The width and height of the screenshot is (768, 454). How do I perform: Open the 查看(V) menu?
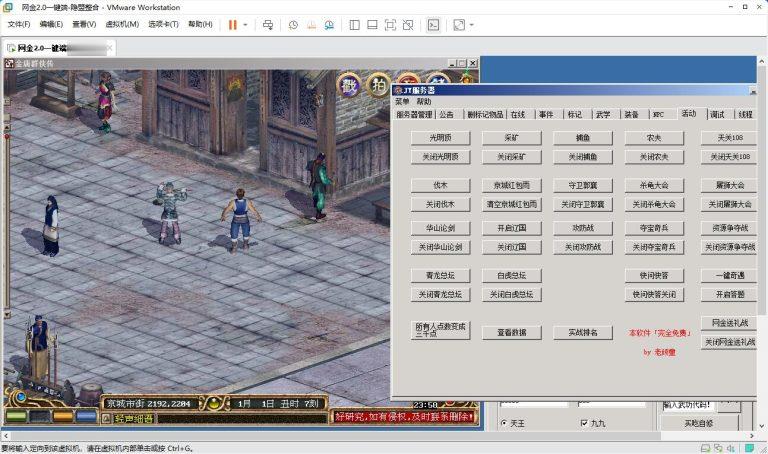tap(84, 24)
